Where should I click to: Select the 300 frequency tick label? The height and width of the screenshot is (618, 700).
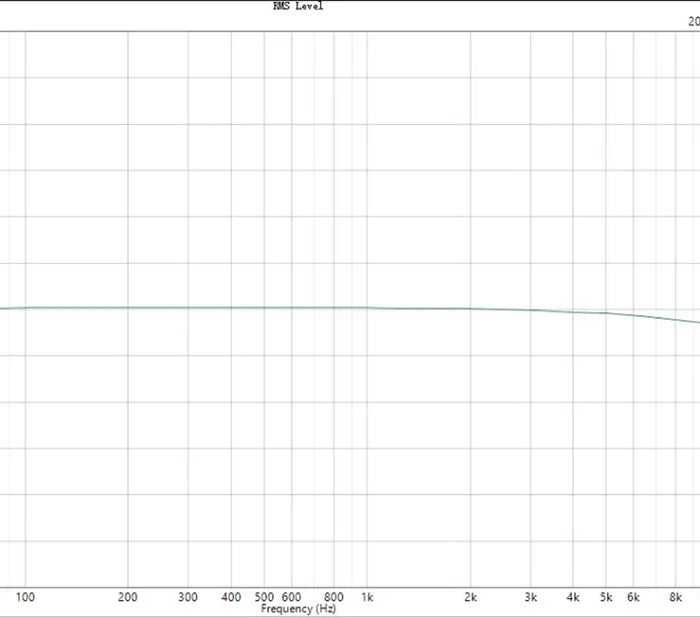click(188, 597)
